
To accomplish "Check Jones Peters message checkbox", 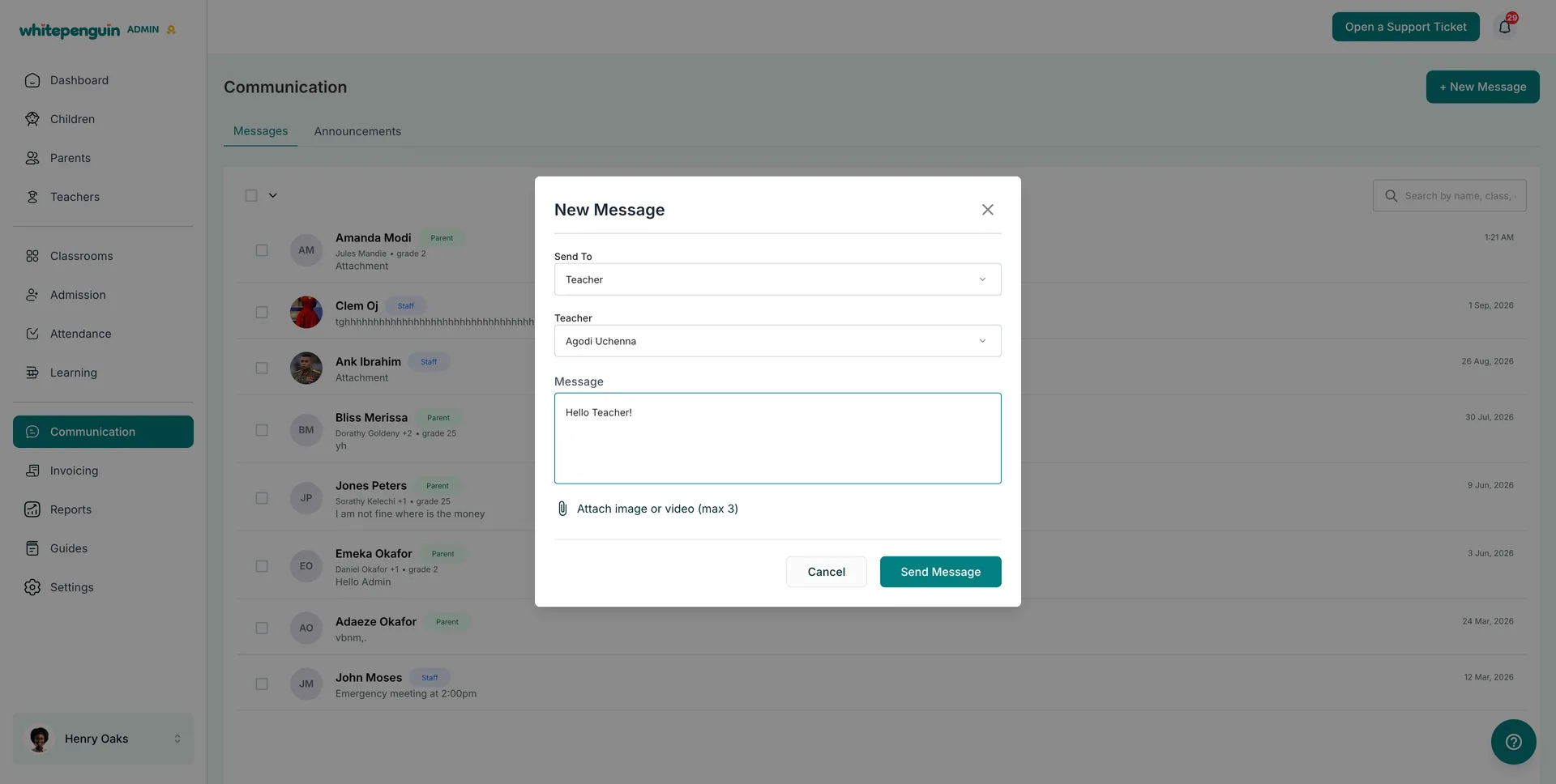I will pos(262,498).
